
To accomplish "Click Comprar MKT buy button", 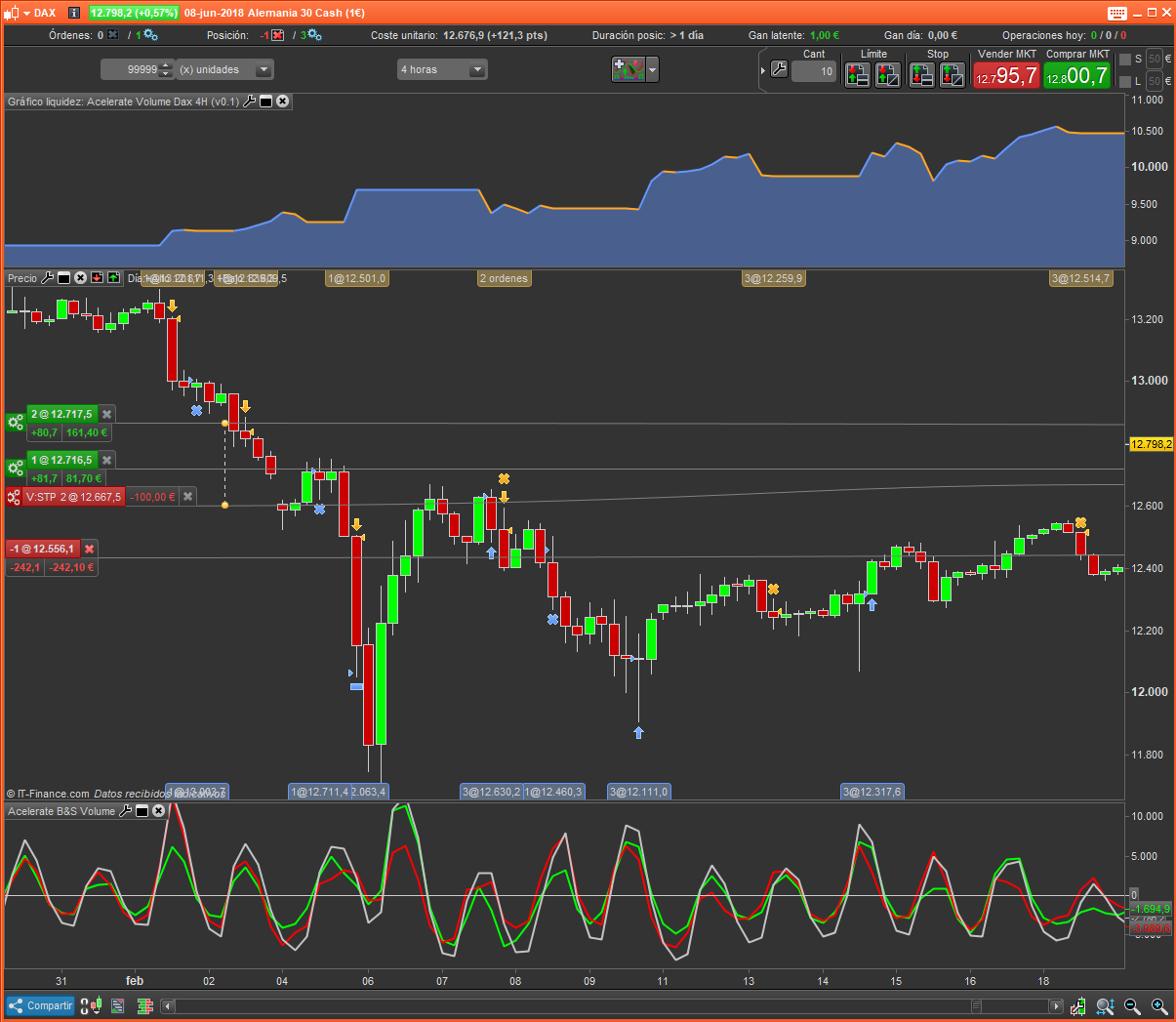I will tap(1076, 75).
